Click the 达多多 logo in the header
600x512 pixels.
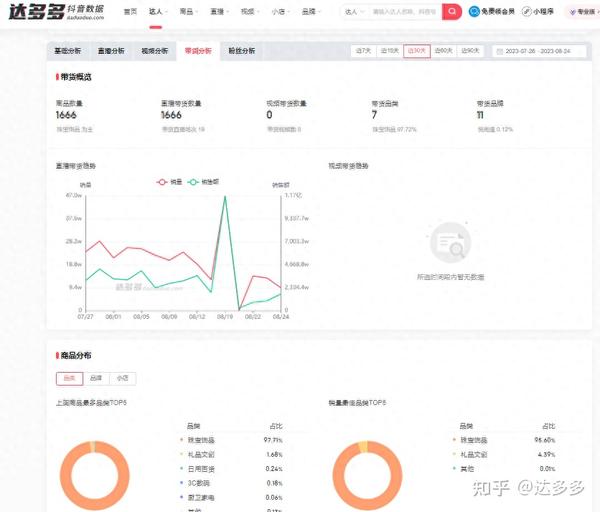coord(56,12)
